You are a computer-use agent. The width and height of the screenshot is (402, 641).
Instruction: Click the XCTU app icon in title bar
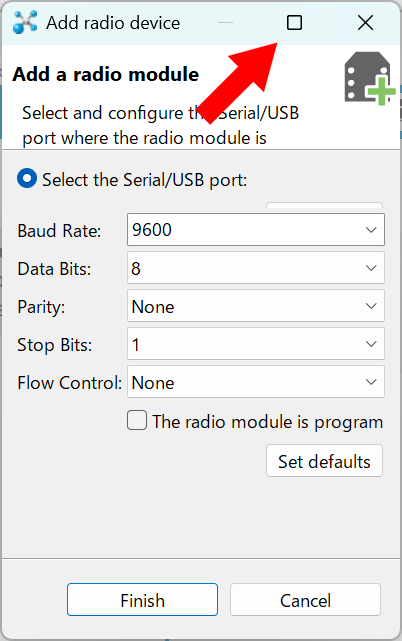point(25,22)
